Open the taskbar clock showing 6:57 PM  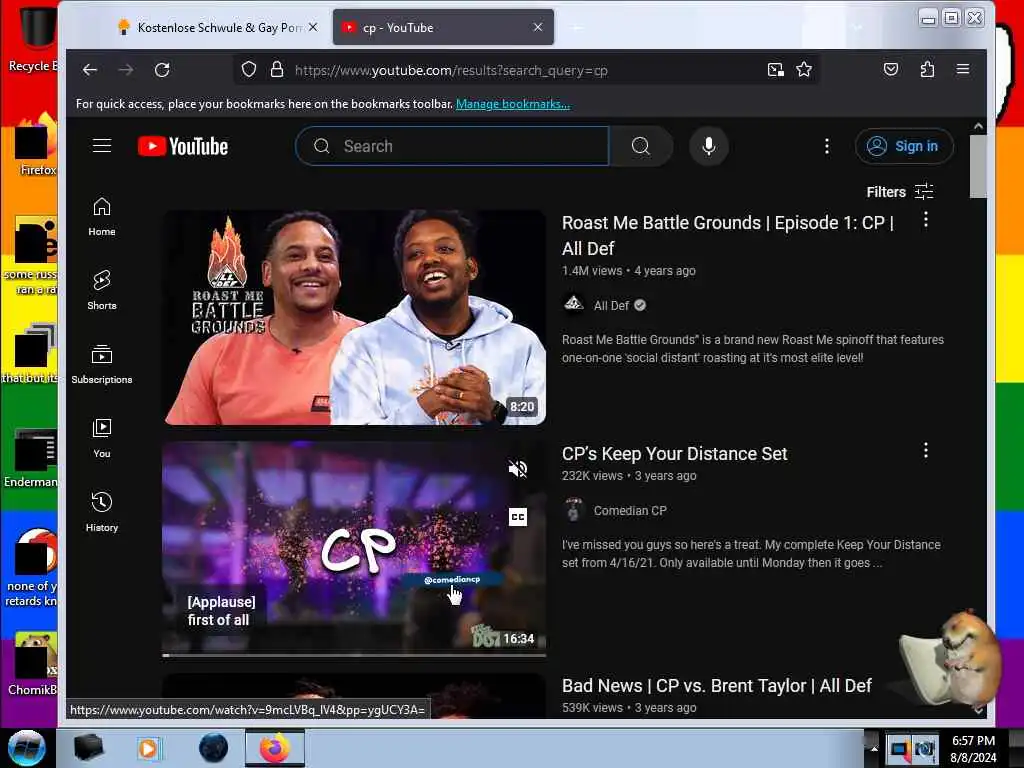tap(973, 748)
